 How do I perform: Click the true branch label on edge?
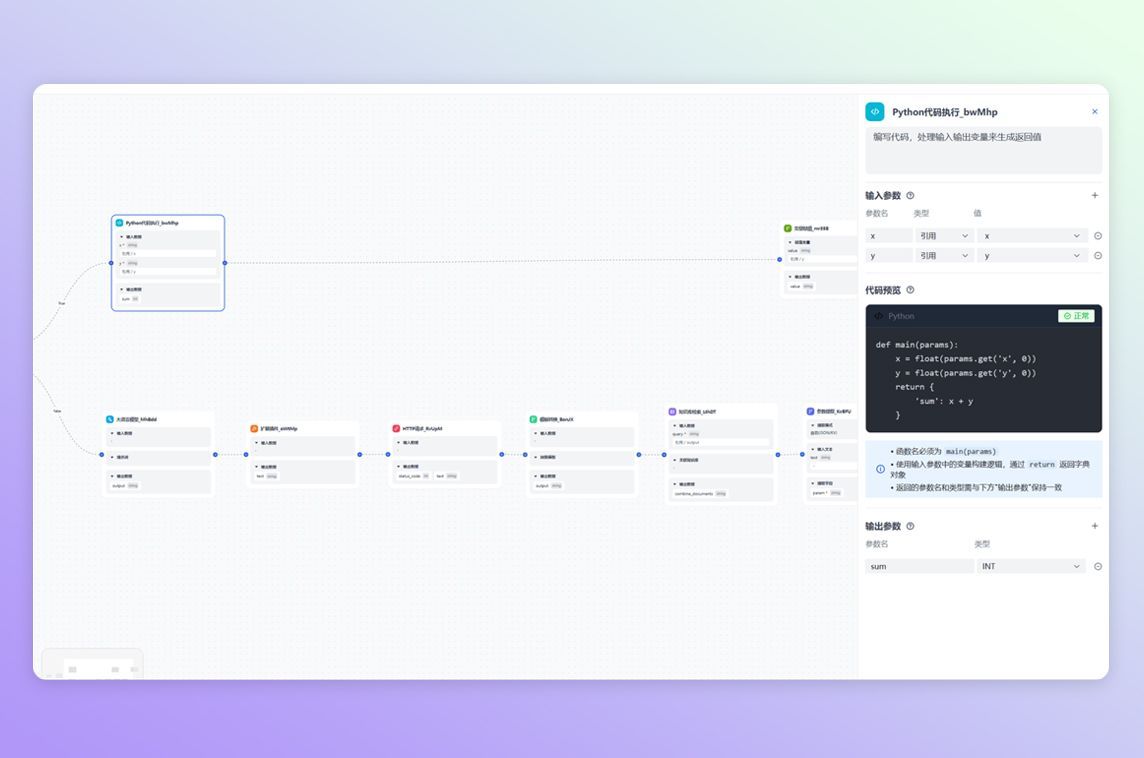(x=62, y=303)
